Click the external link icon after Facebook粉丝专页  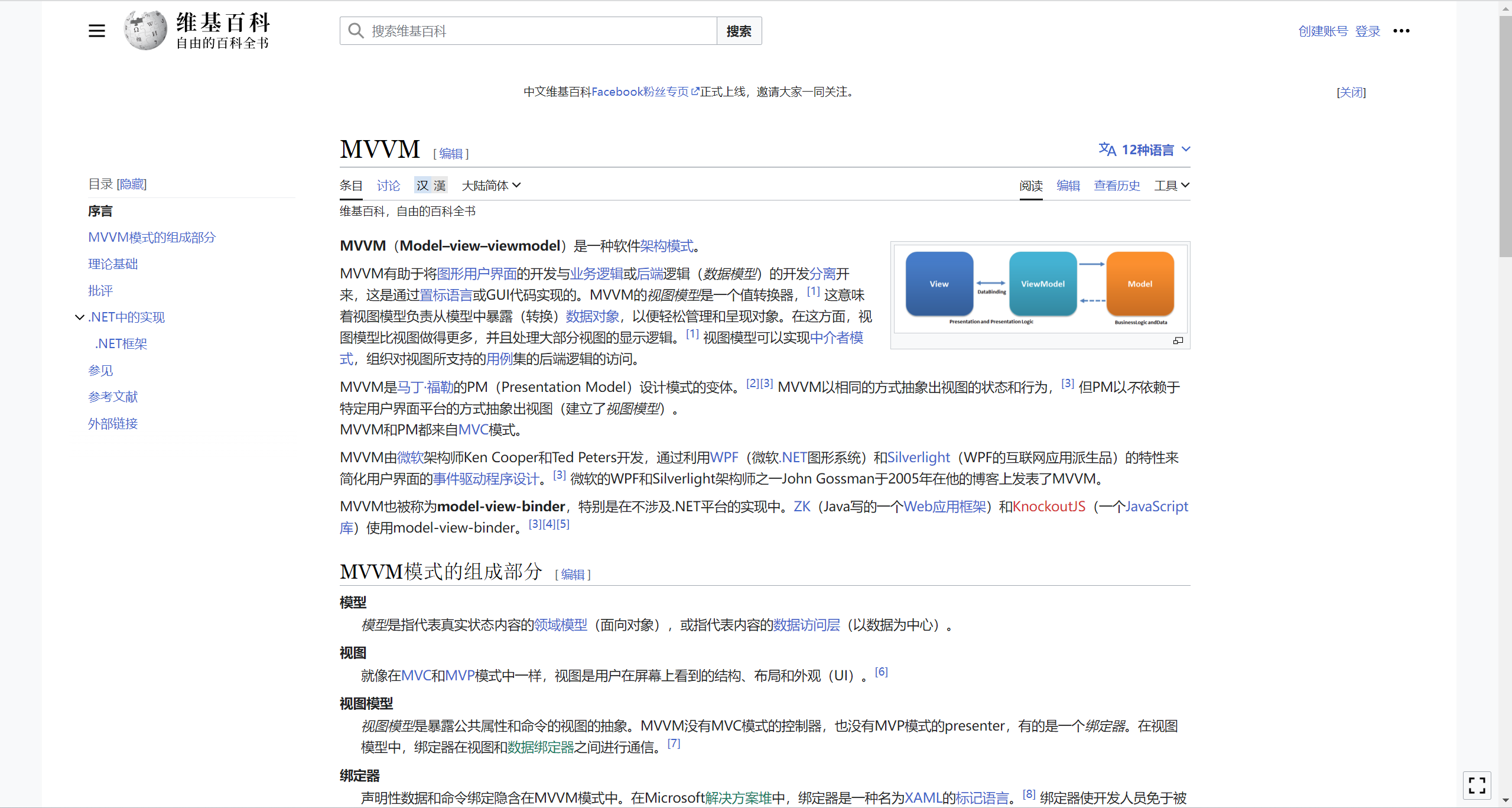pos(695,91)
